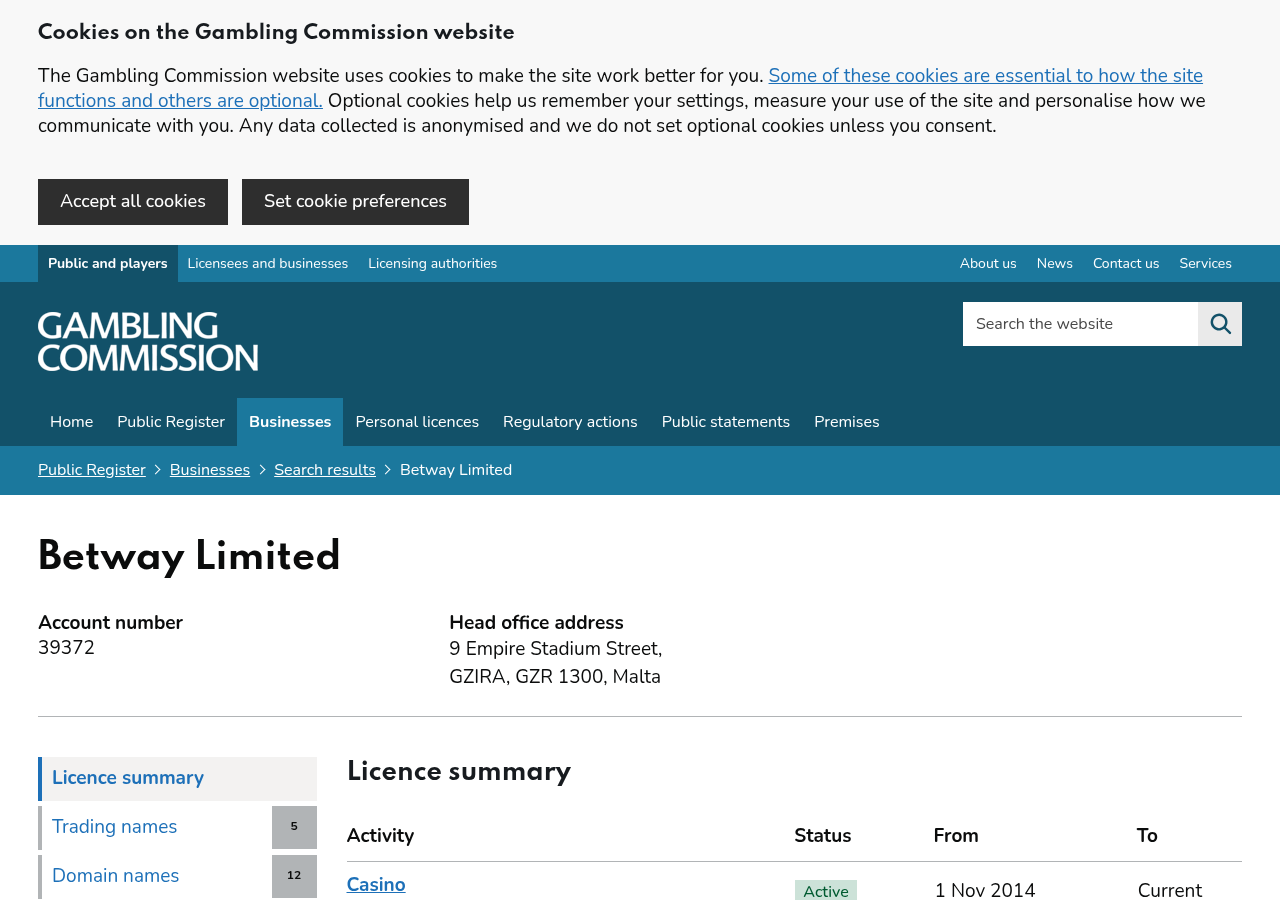Switch to Licensees and businesses
Screen dimensions: 1280x900
coord(268,264)
